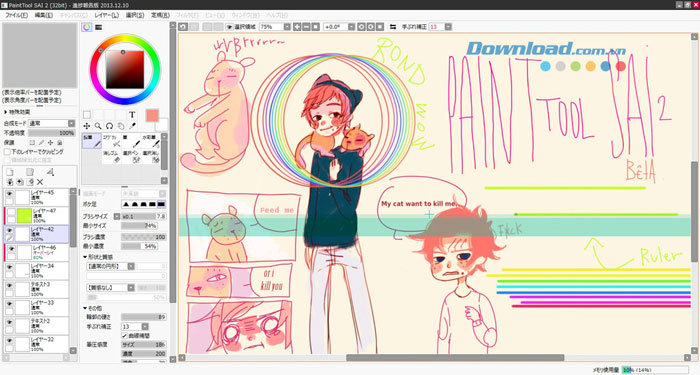This screenshot has width=700, height=375.
Task: Adjust the layer opacity 100% slider
Action: point(51,133)
